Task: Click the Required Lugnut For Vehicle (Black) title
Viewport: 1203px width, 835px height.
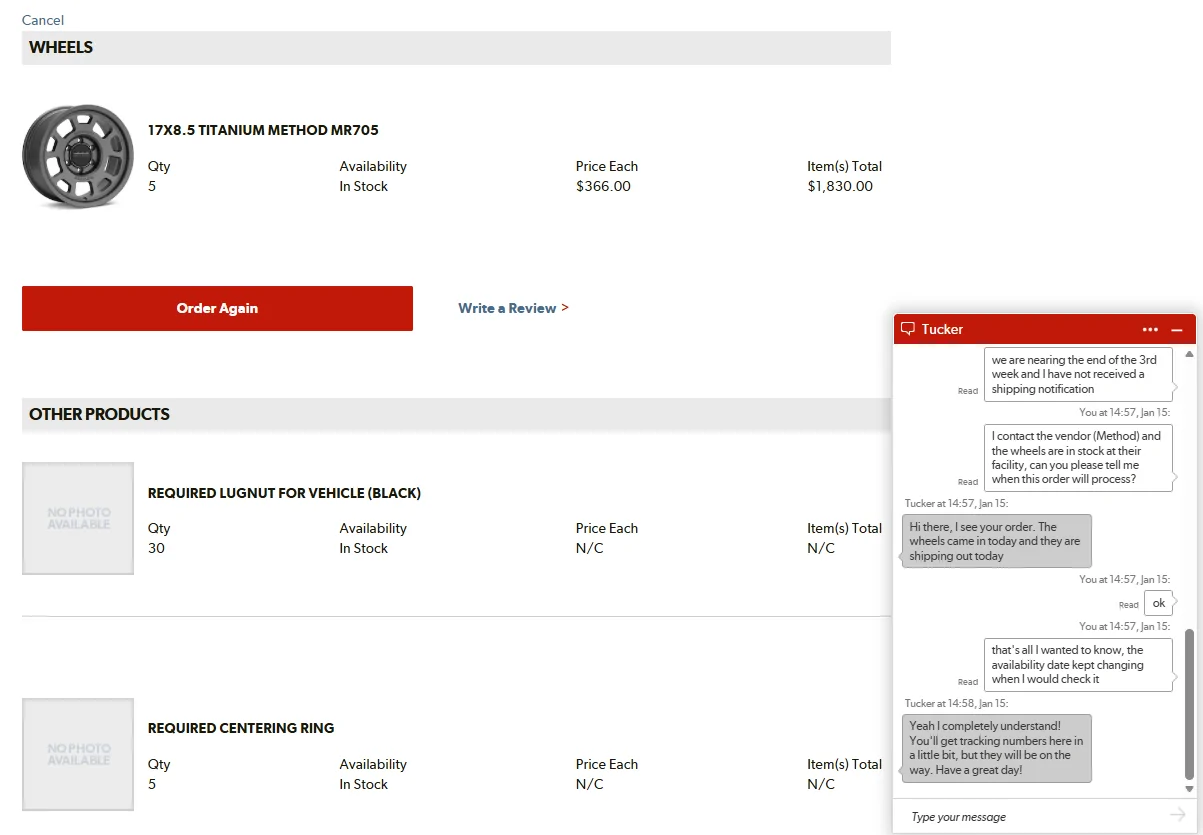Action: coord(284,493)
